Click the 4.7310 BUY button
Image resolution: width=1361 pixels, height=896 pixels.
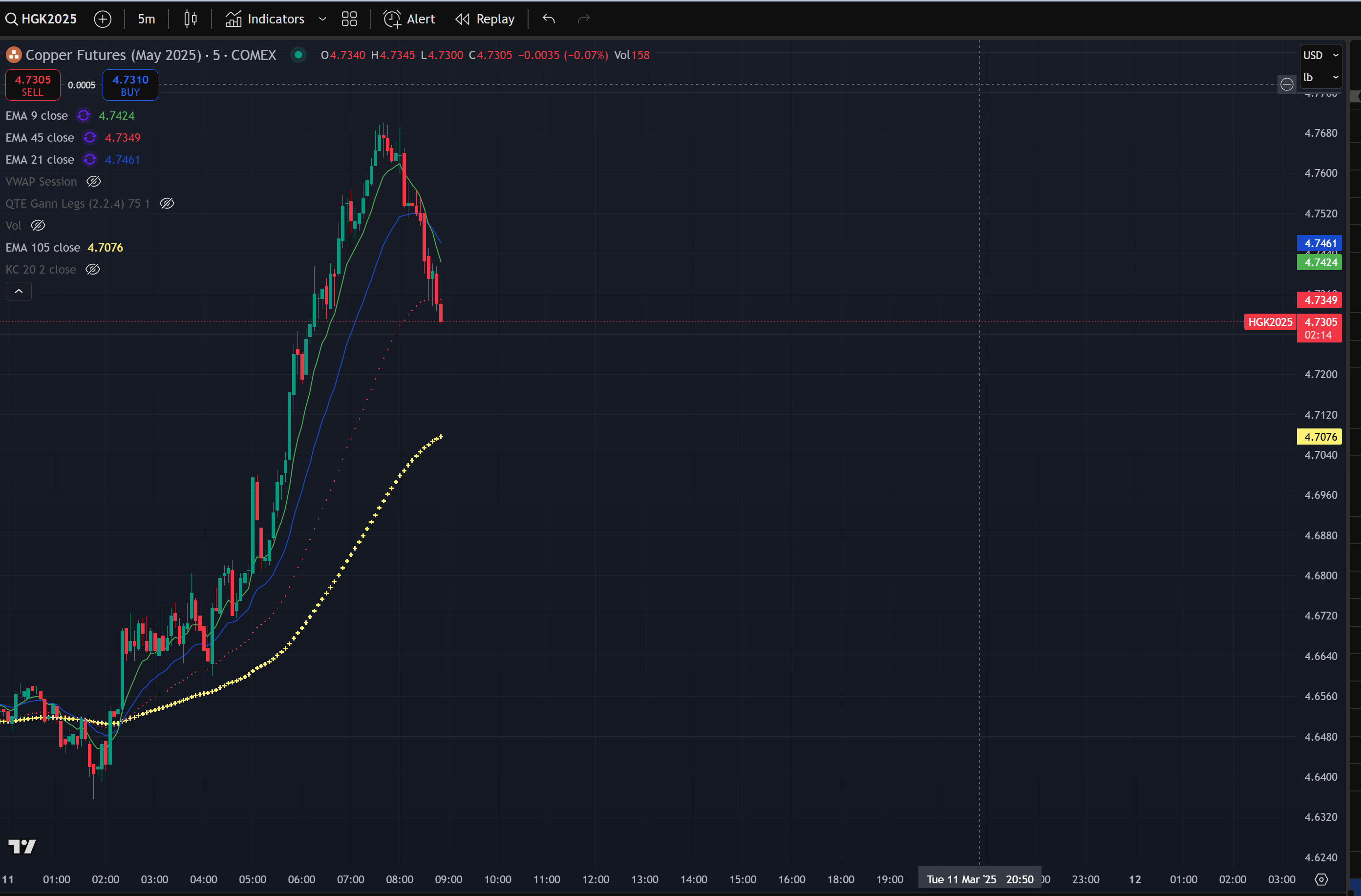130,85
